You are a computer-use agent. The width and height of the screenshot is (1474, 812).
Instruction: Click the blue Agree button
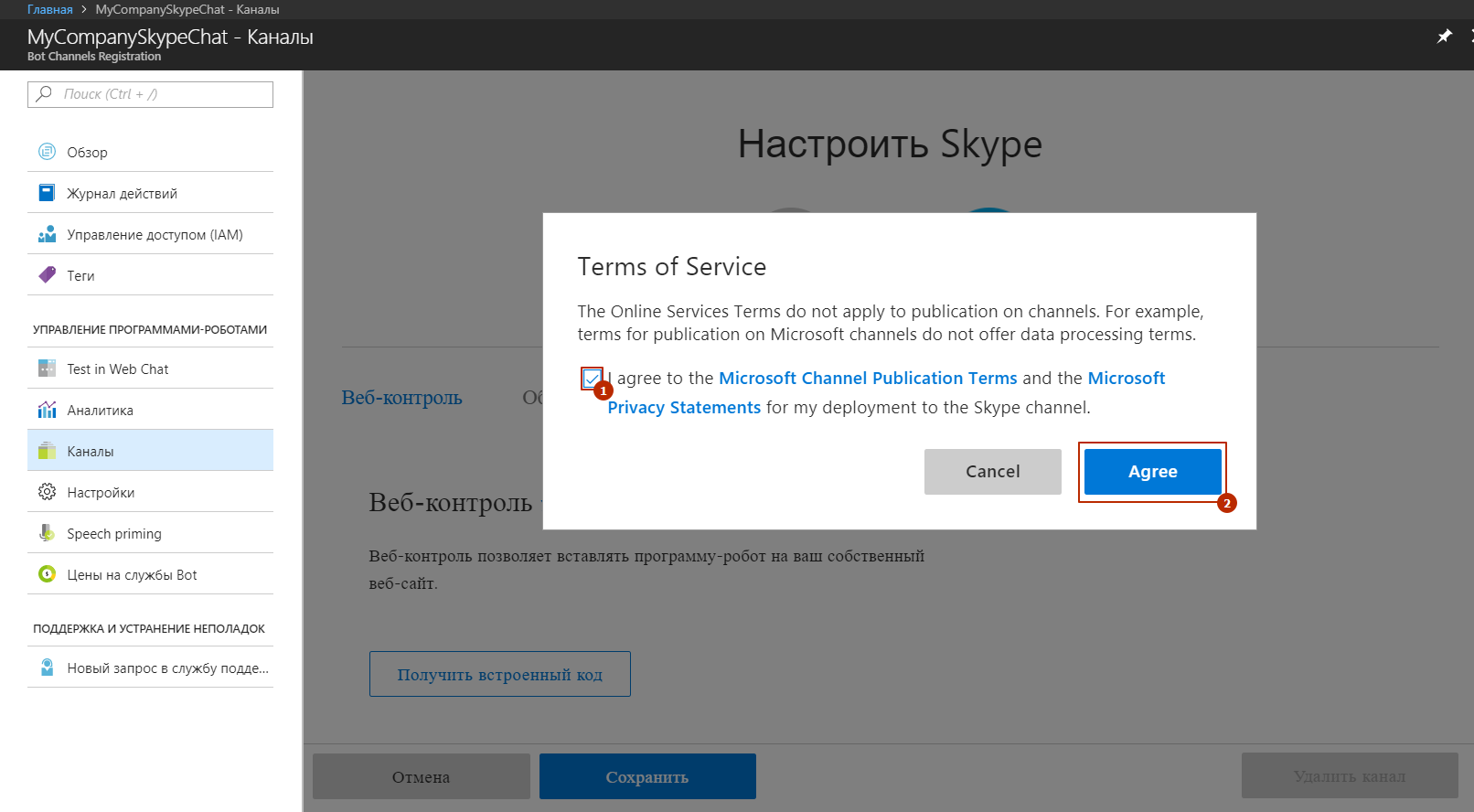click(x=1152, y=472)
